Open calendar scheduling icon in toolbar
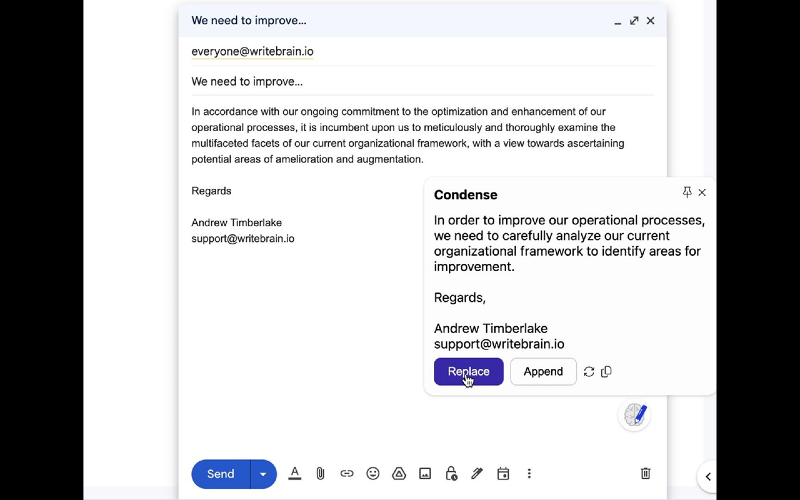 point(503,474)
